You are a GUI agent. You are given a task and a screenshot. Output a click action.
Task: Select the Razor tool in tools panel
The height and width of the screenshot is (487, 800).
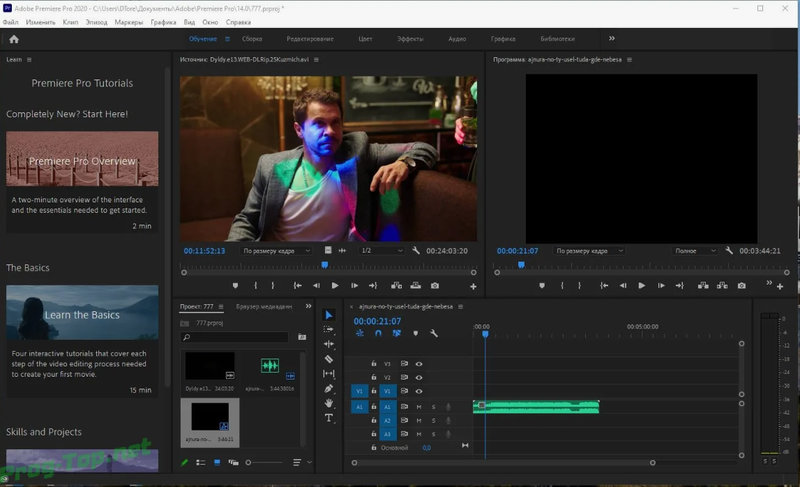point(329,359)
